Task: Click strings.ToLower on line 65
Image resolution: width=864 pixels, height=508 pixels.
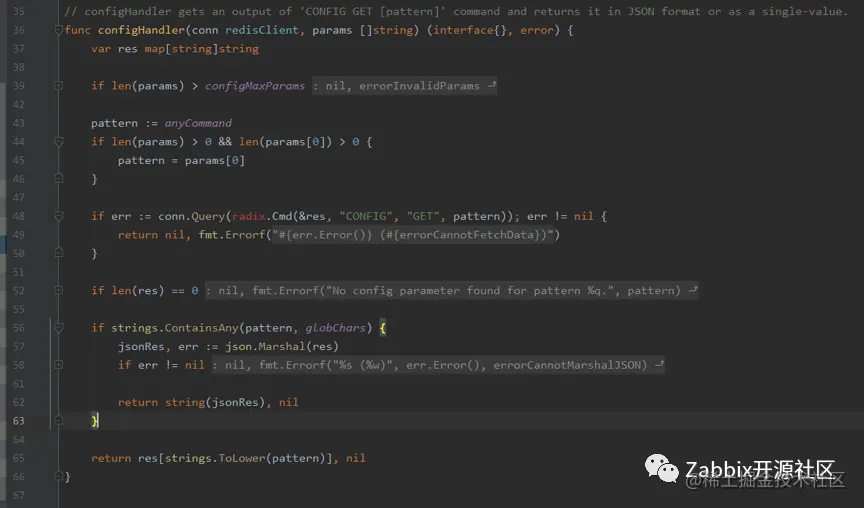Action: 215,458
